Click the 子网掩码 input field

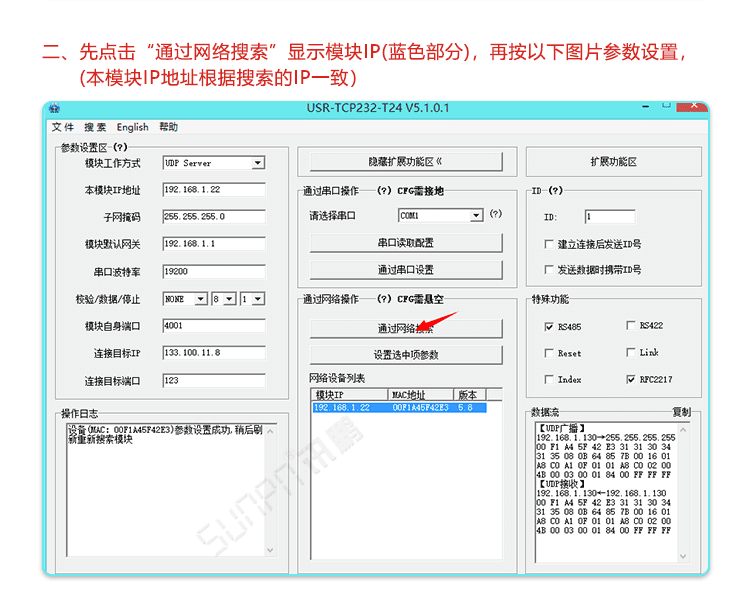click(214, 217)
